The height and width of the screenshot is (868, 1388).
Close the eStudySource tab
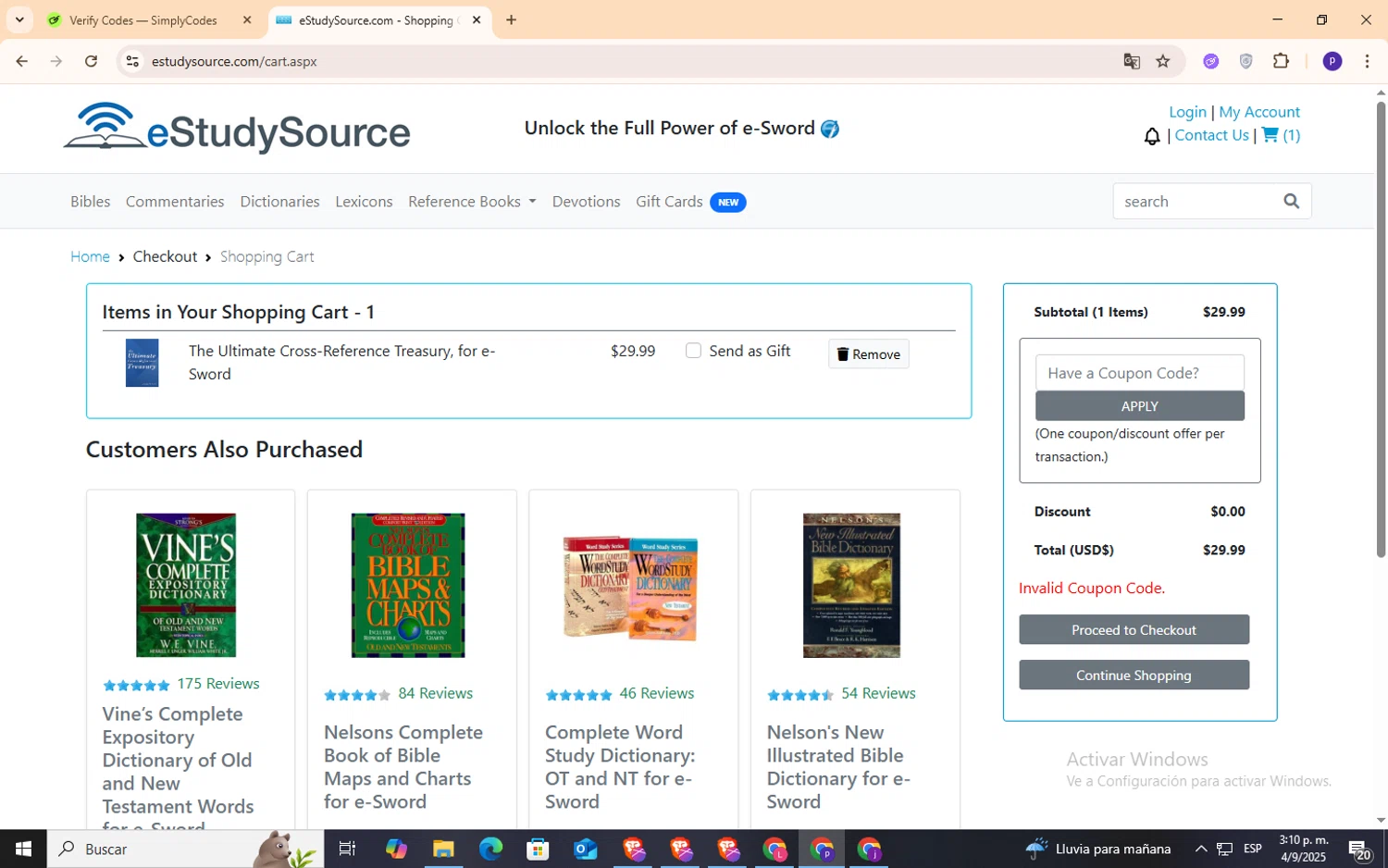[x=477, y=19]
